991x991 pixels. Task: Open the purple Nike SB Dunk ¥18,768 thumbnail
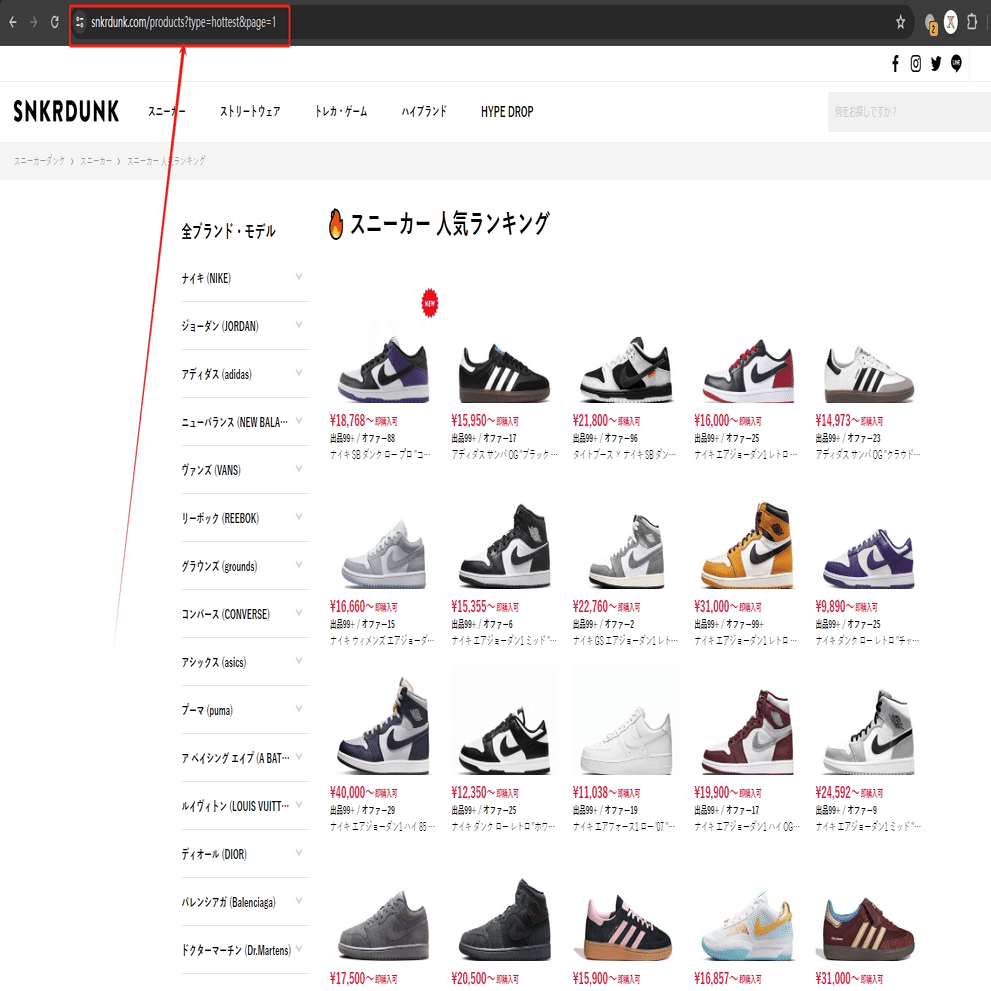pos(383,370)
